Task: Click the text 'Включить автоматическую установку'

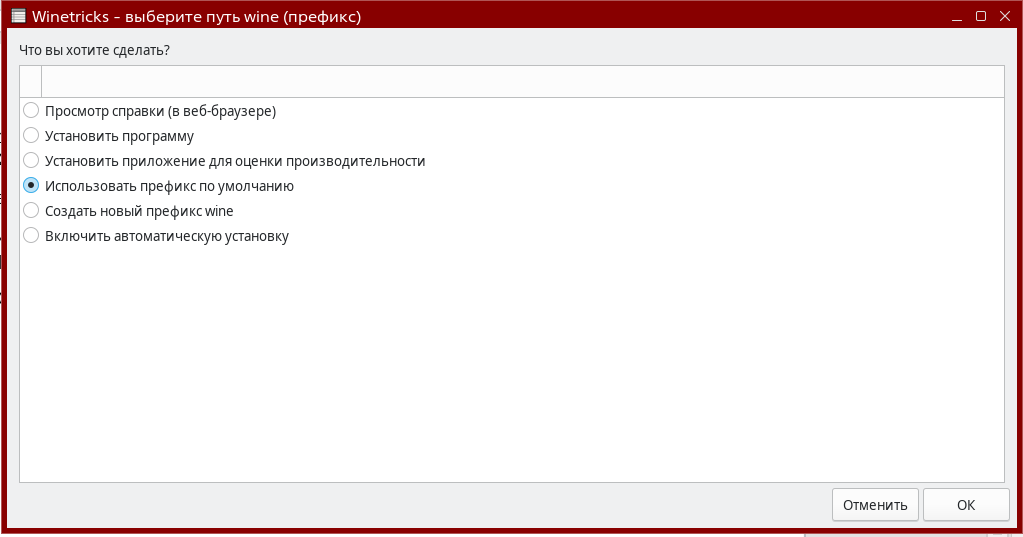Action: [167, 236]
